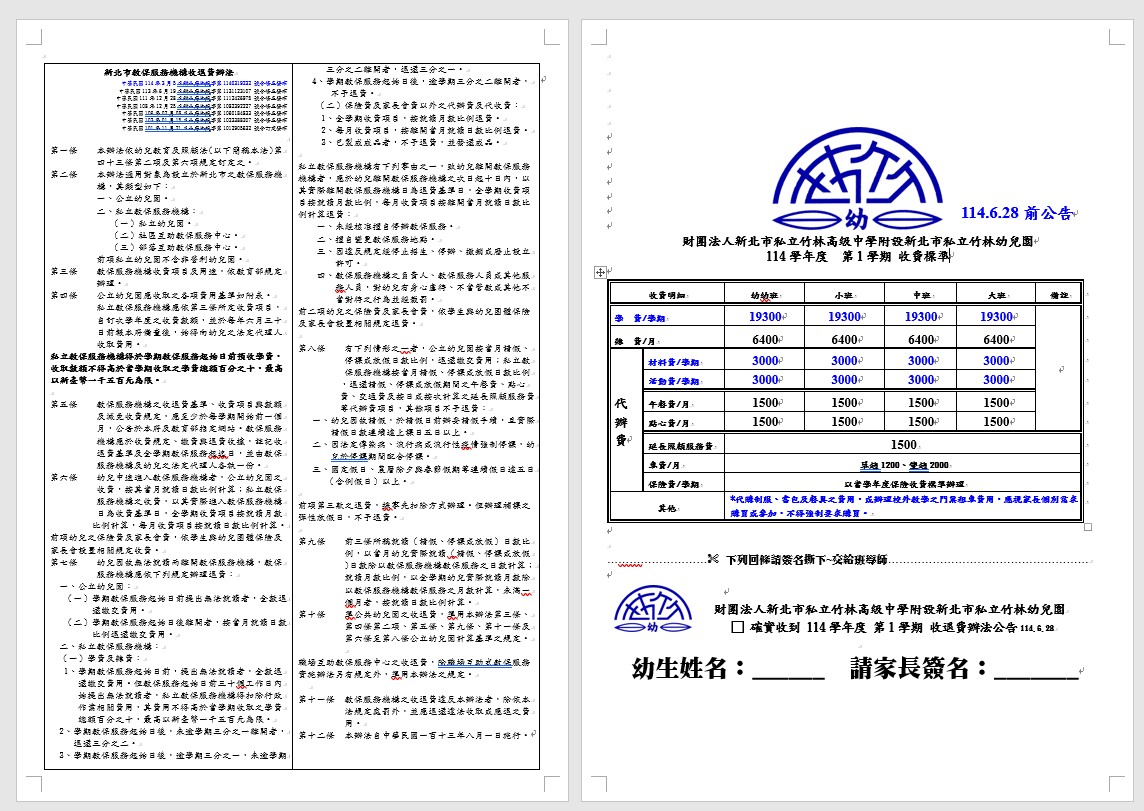Click the 第七條 article label
Screen dimensions: 1144x811
coord(63,562)
